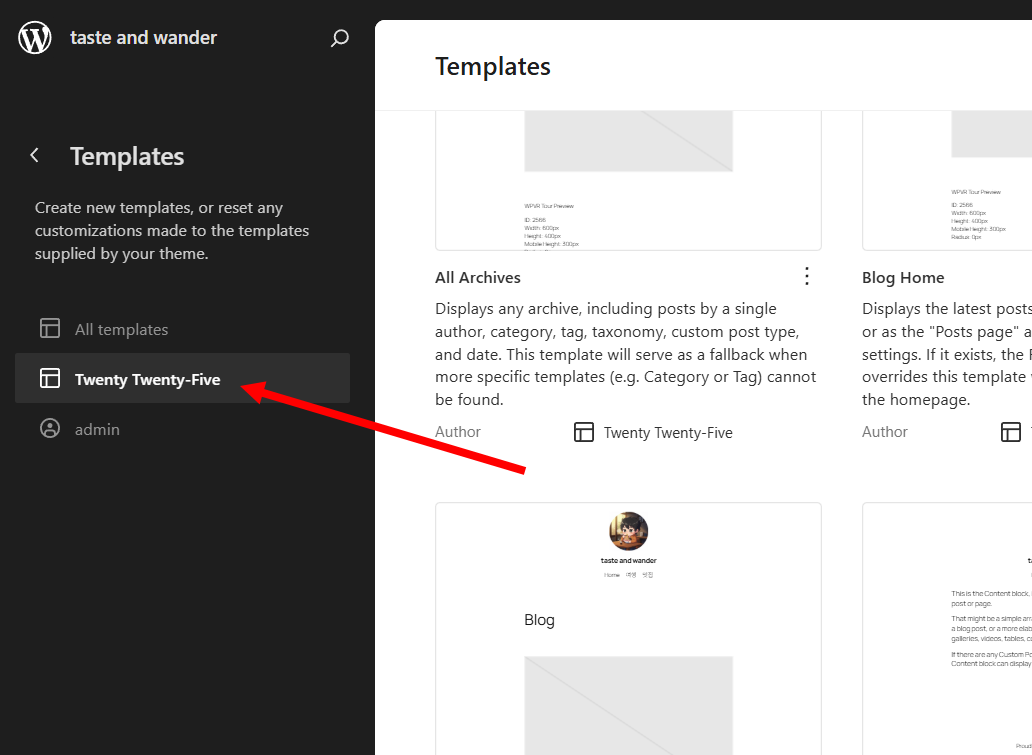The width and height of the screenshot is (1032, 755).
Task: Click layout icon beside All Archives author
Action: click(584, 432)
